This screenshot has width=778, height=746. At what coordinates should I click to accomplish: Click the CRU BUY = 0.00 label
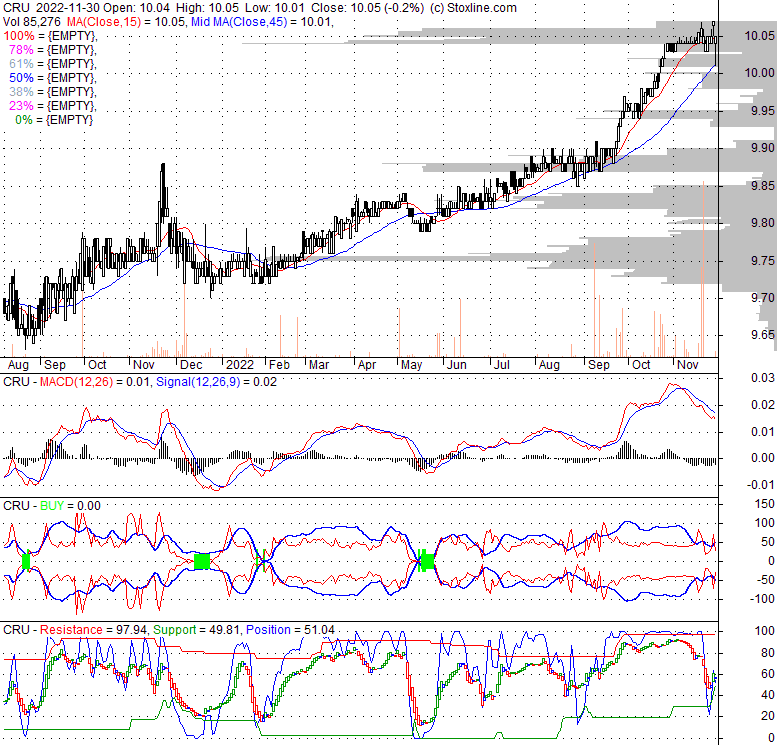click(52, 505)
